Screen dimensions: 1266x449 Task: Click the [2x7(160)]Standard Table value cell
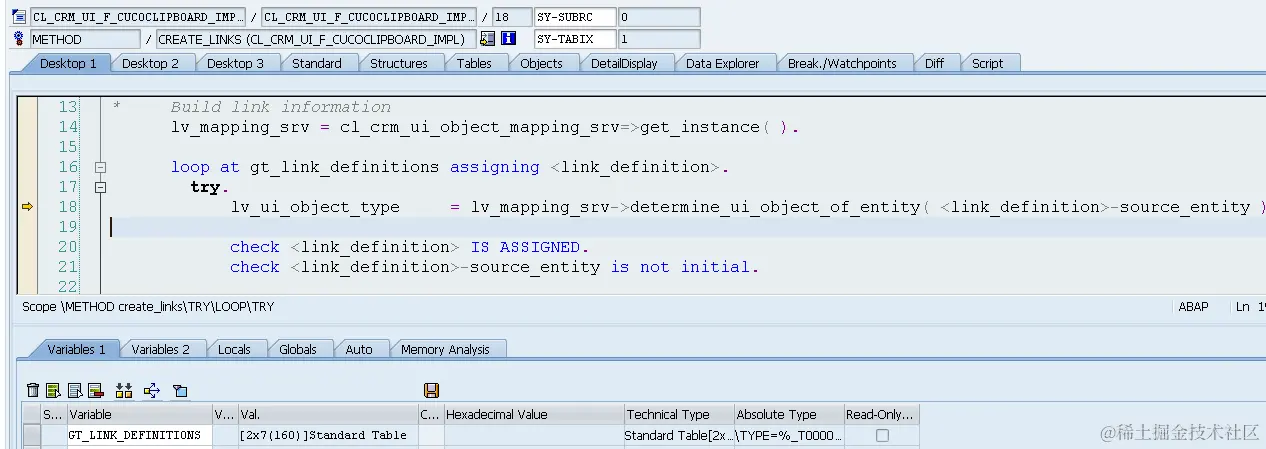pyautogui.click(x=328, y=435)
